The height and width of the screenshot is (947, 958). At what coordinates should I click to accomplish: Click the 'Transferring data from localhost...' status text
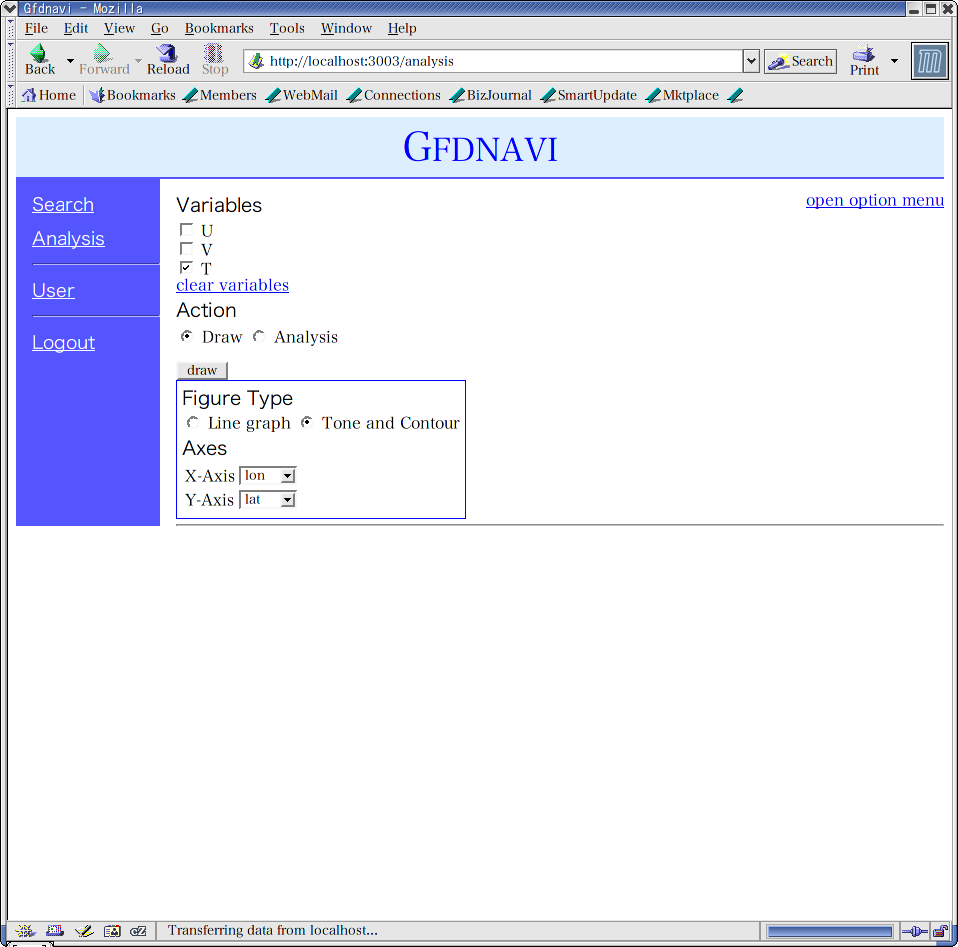tap(272, 931)
